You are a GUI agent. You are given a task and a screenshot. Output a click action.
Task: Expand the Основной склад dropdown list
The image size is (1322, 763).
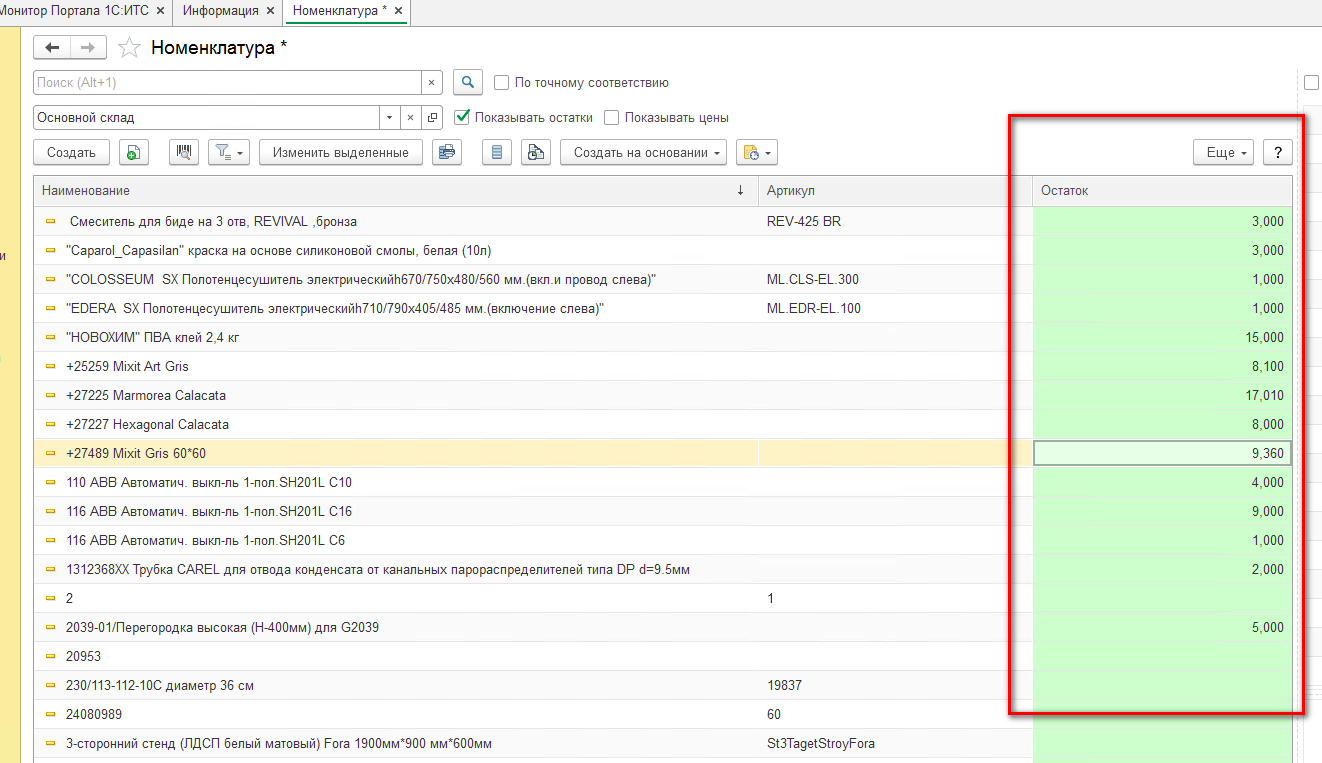pyautogui.click(x=390, y=118)
